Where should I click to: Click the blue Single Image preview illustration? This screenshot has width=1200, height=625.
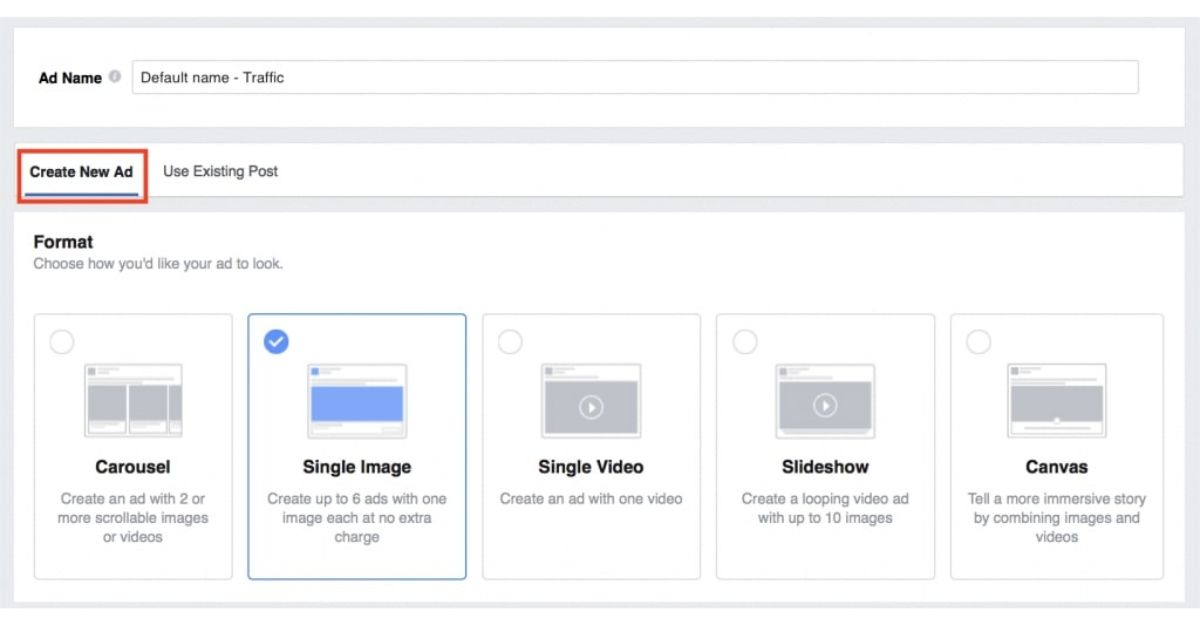coord(357,401)
